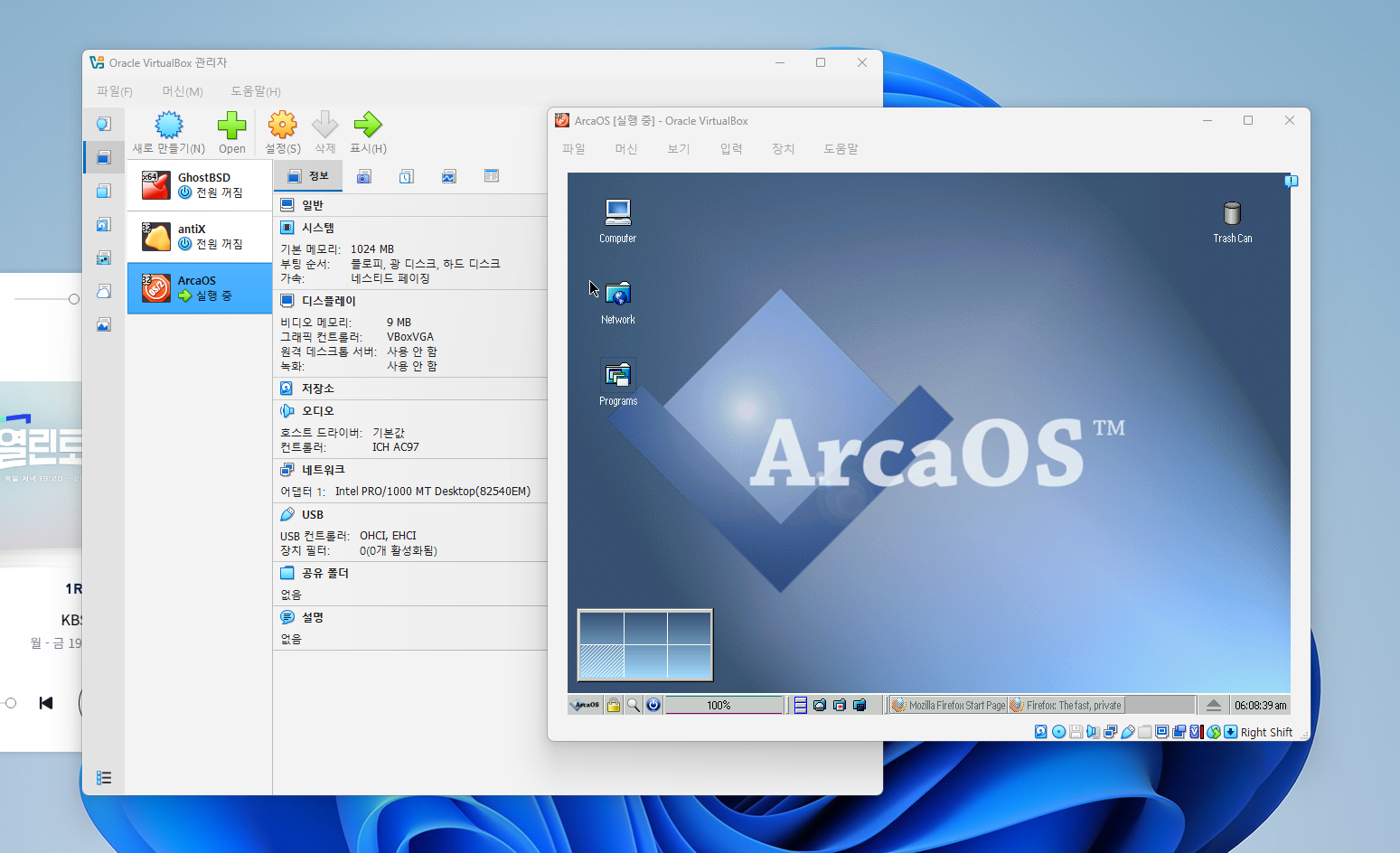Click the Right Shift host key indicator
The width and height of the screenshot is (1400, 853).
click(1266, 733)
